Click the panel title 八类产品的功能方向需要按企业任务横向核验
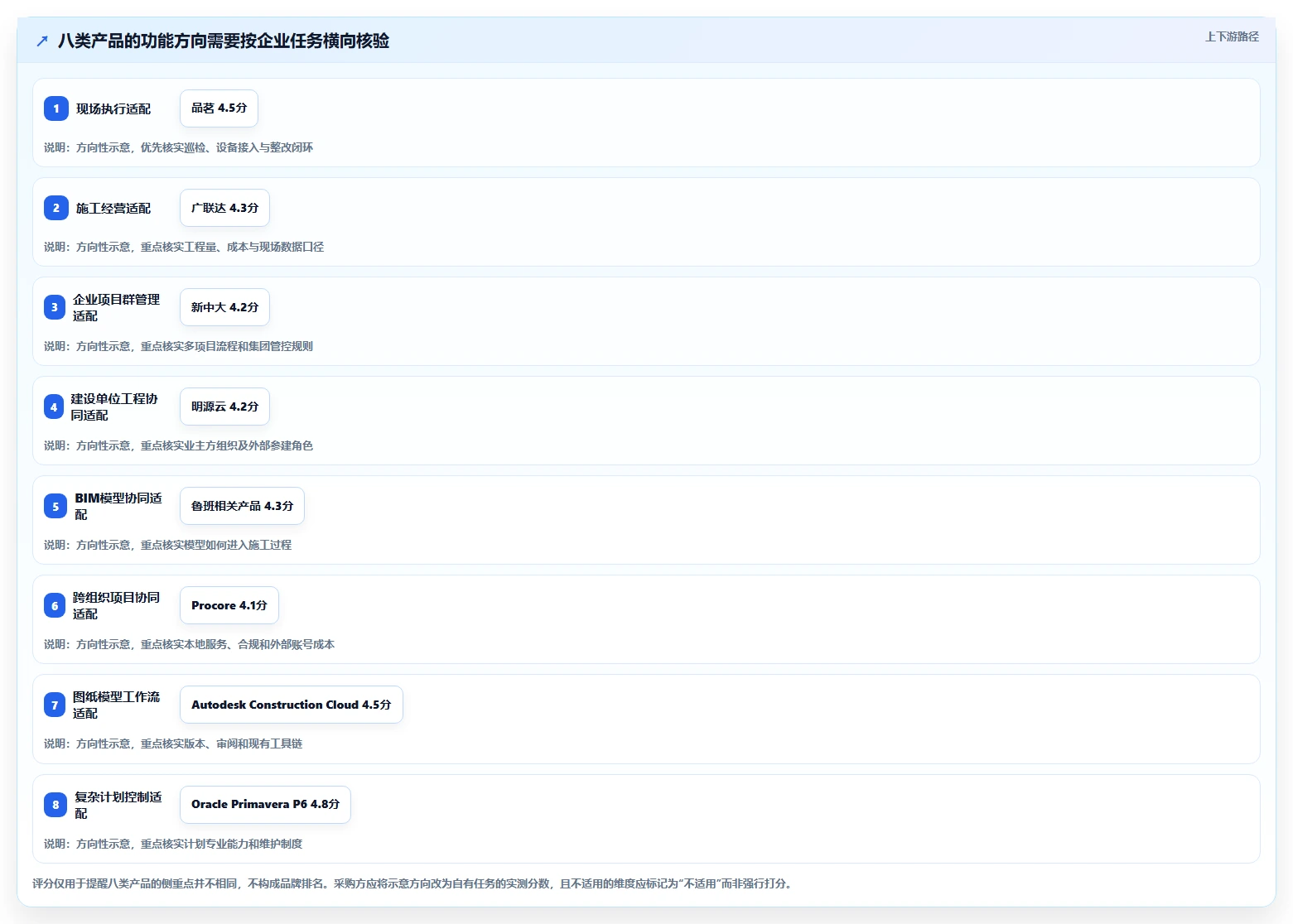Image resolution: width=1293 pixels, height=924 pixels. 224,41
